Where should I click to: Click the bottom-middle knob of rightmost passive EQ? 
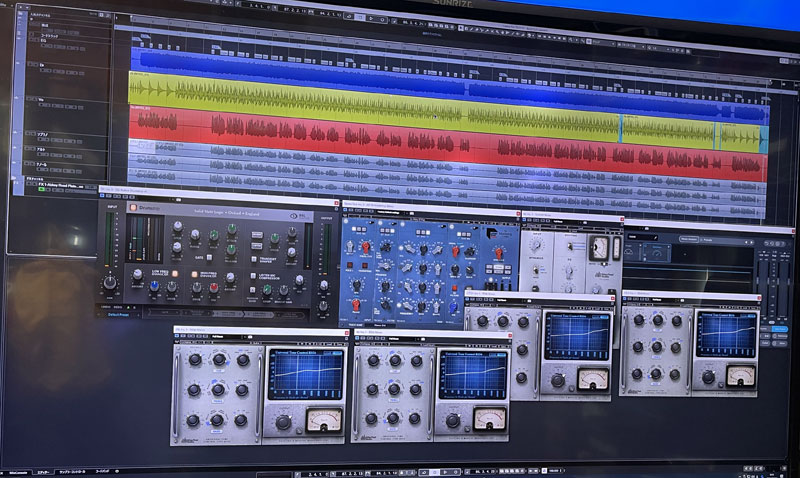tap(656, 374)
